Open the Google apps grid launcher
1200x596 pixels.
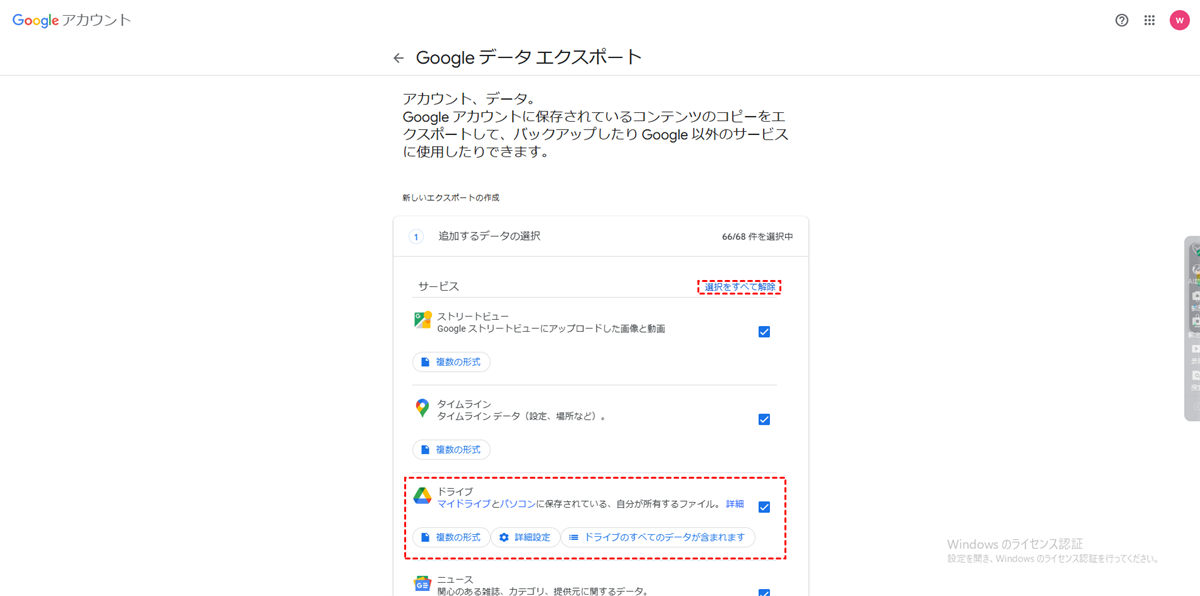tap(1150, 20)
